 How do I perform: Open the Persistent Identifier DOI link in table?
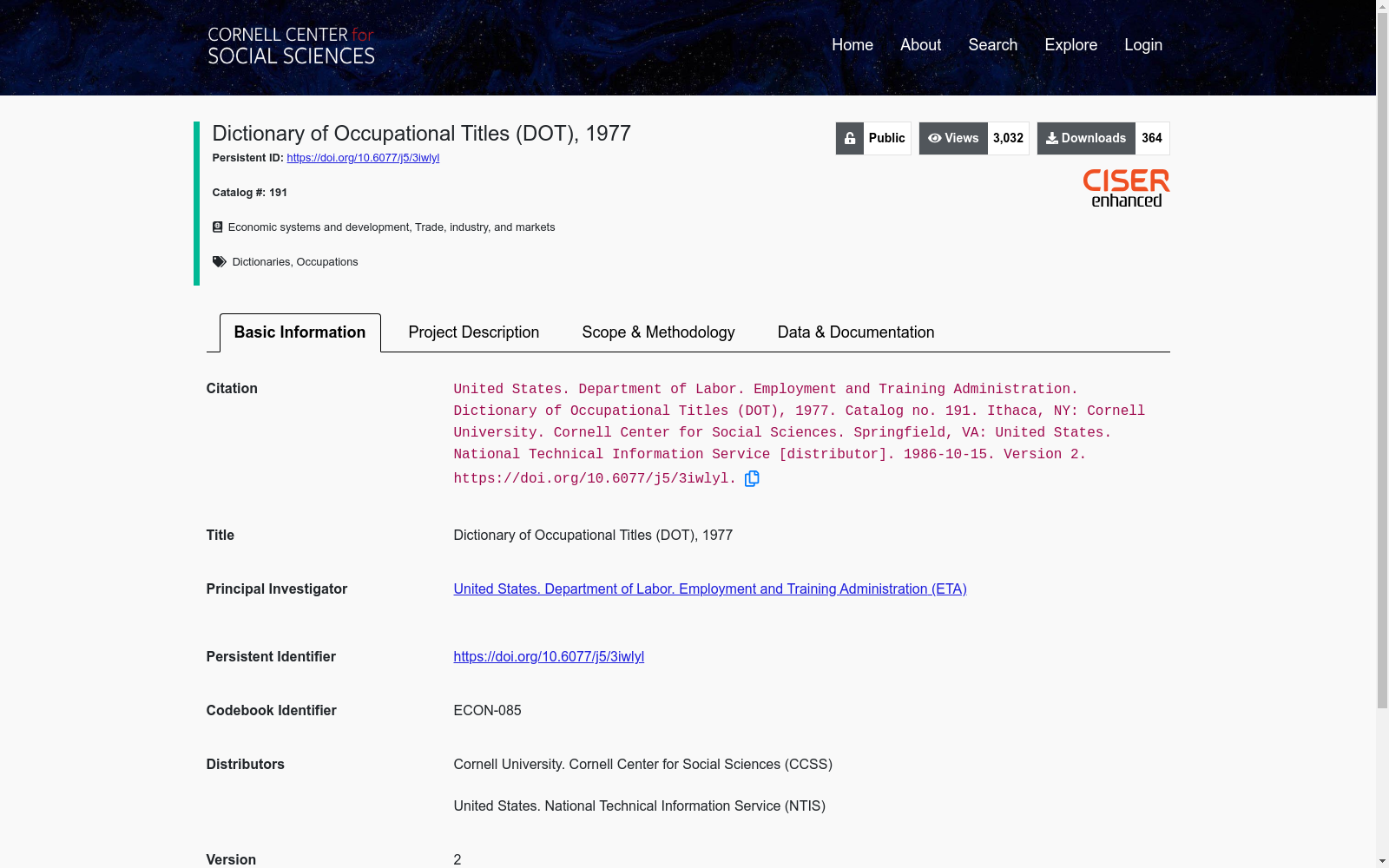coord(549,656)
